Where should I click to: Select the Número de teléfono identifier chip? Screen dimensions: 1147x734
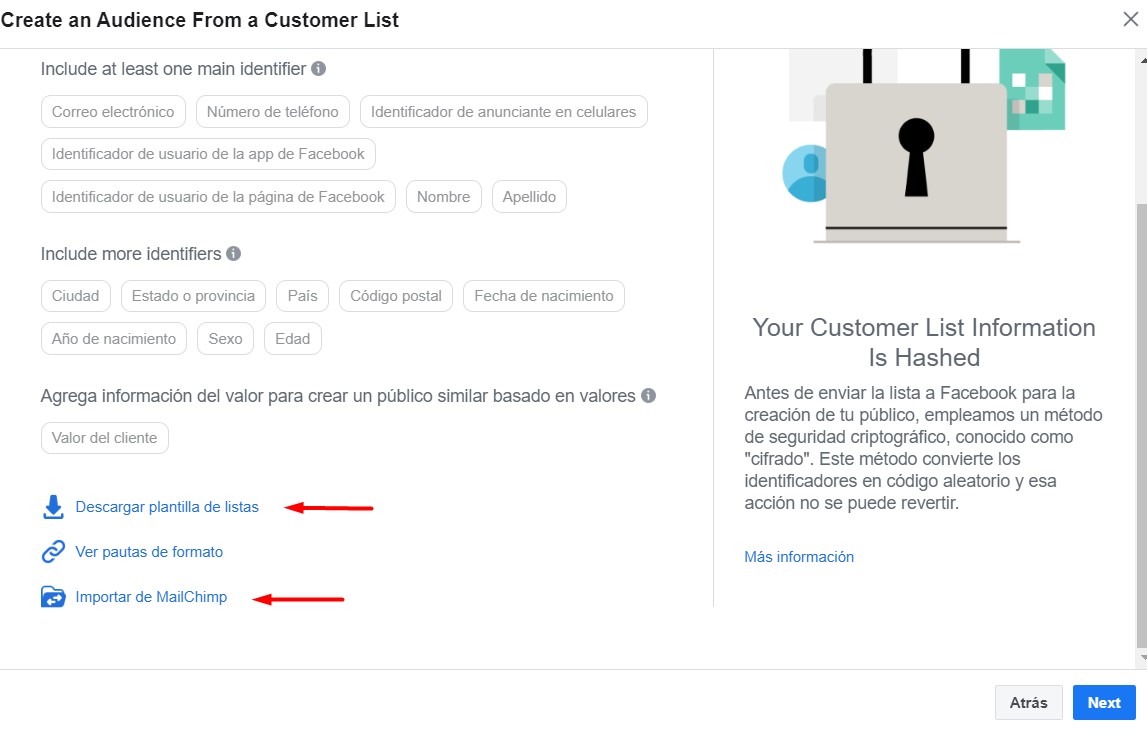(x=273, y=112)
